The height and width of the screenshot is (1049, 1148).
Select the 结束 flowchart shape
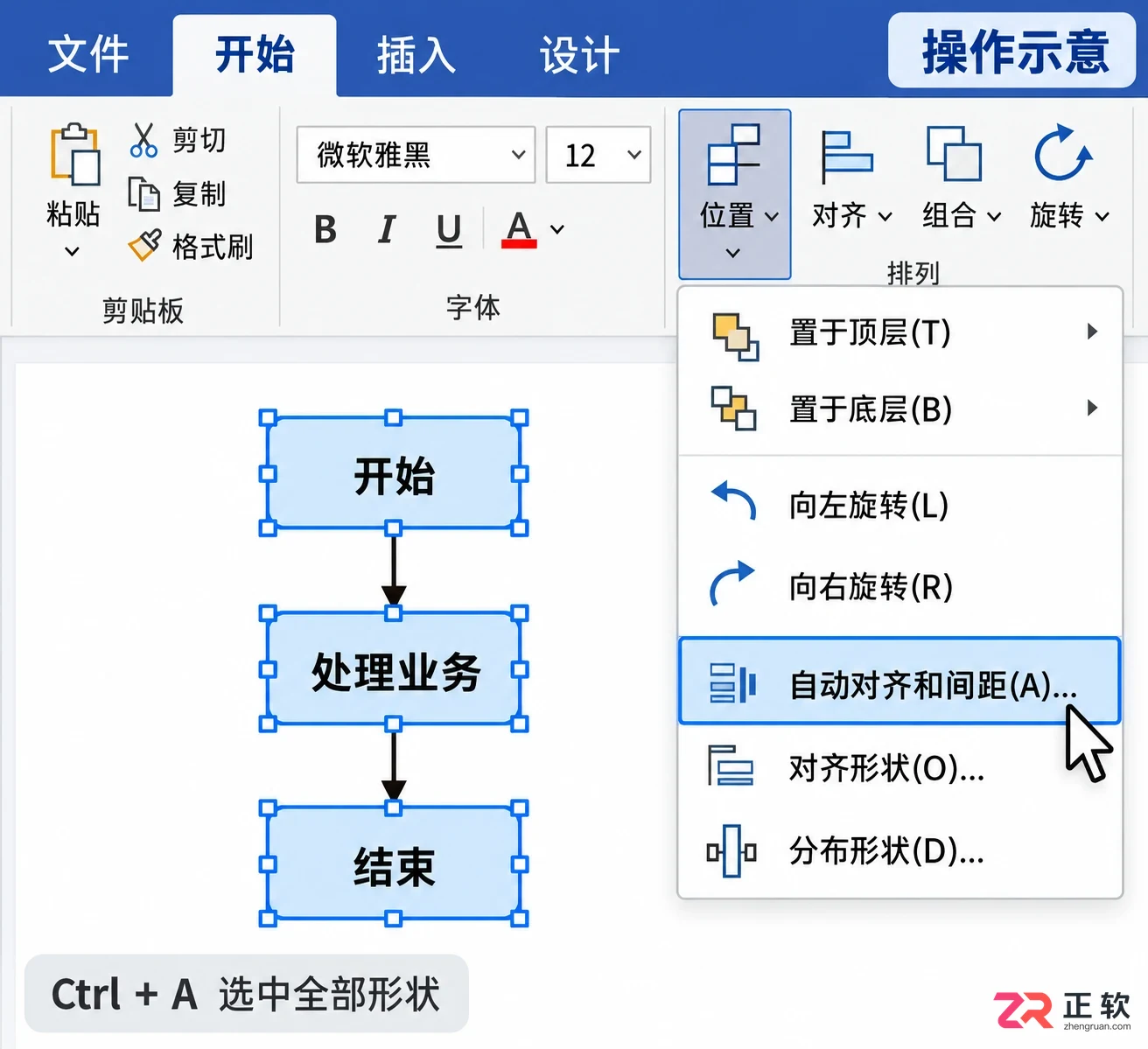pos(394,864)
